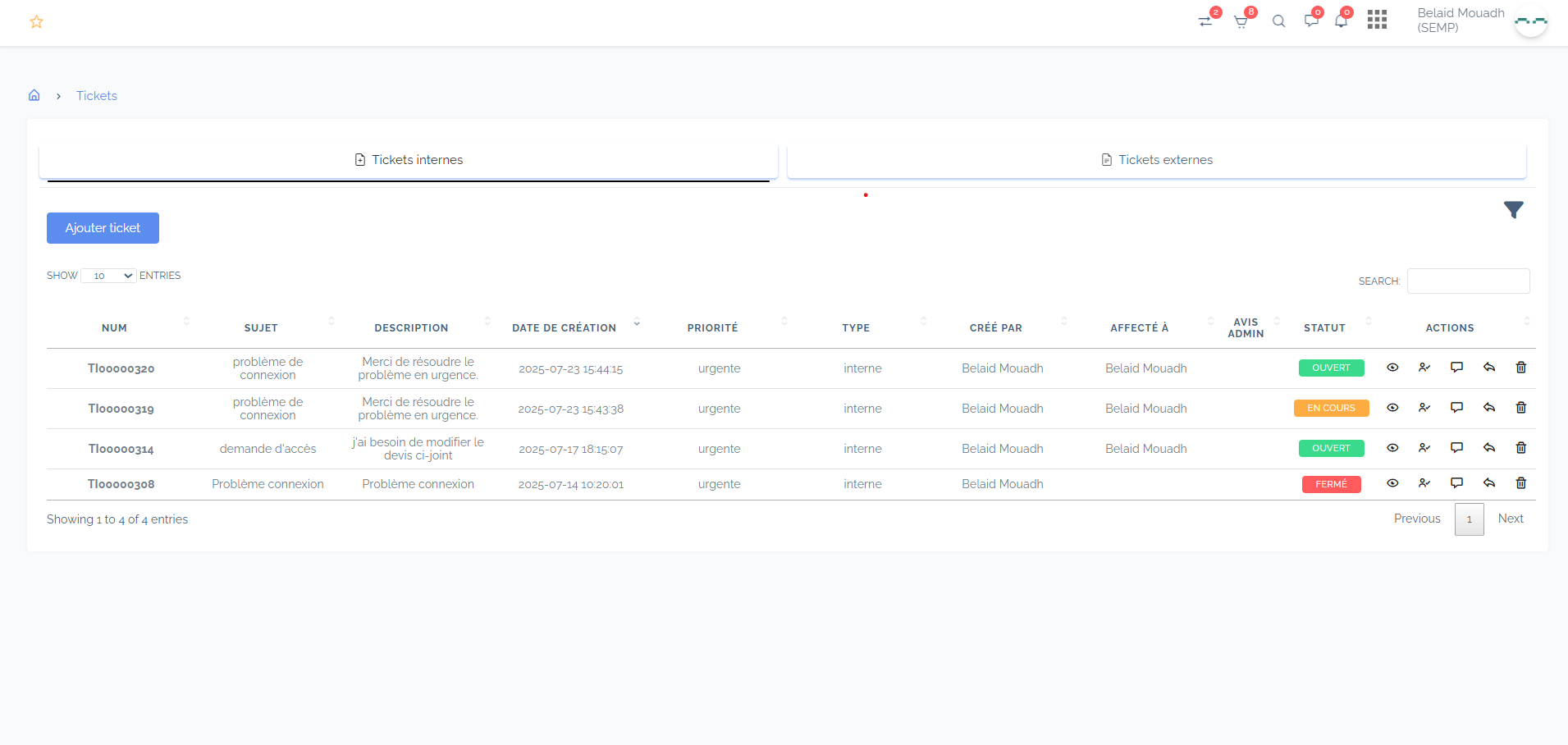The width and height of the screenshot is (1568, 745).
Task: Sort table by NUM column
Action: click(114, 328)
